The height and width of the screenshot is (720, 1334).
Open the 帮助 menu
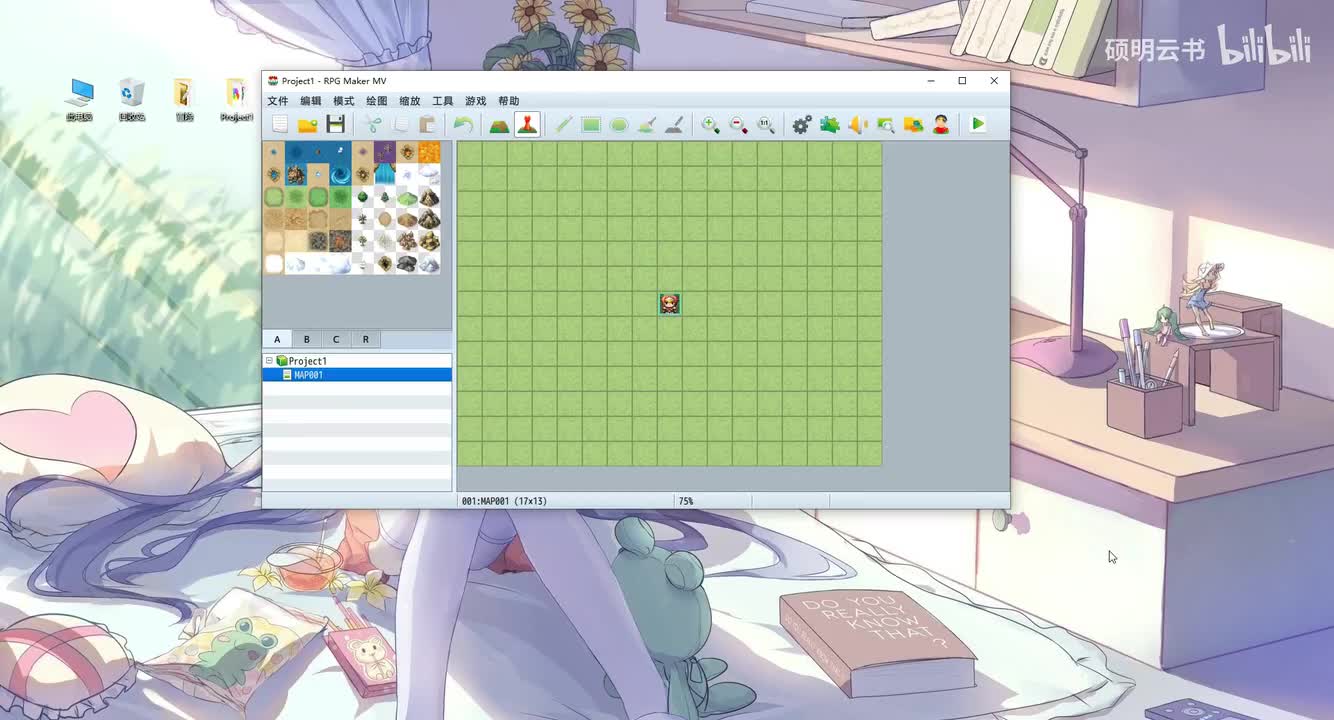[509, 101]
